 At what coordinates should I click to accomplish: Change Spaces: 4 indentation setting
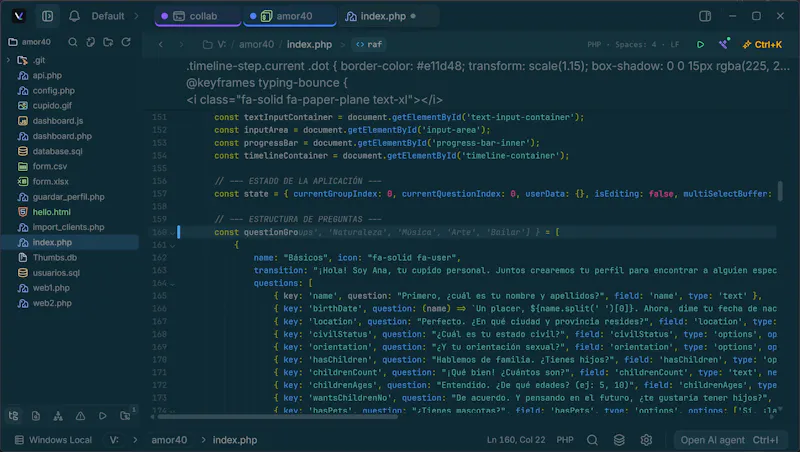(636, 44)
